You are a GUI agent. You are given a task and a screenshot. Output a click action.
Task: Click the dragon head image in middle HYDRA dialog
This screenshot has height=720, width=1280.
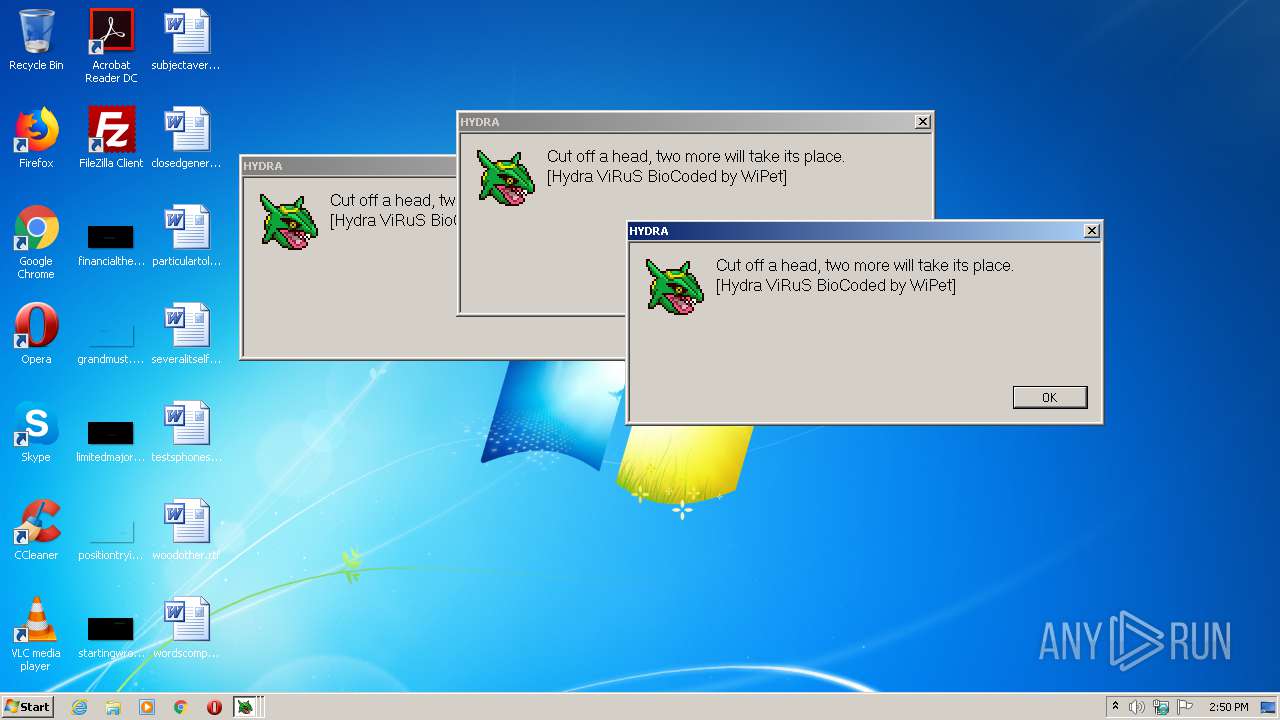[506, 178]
